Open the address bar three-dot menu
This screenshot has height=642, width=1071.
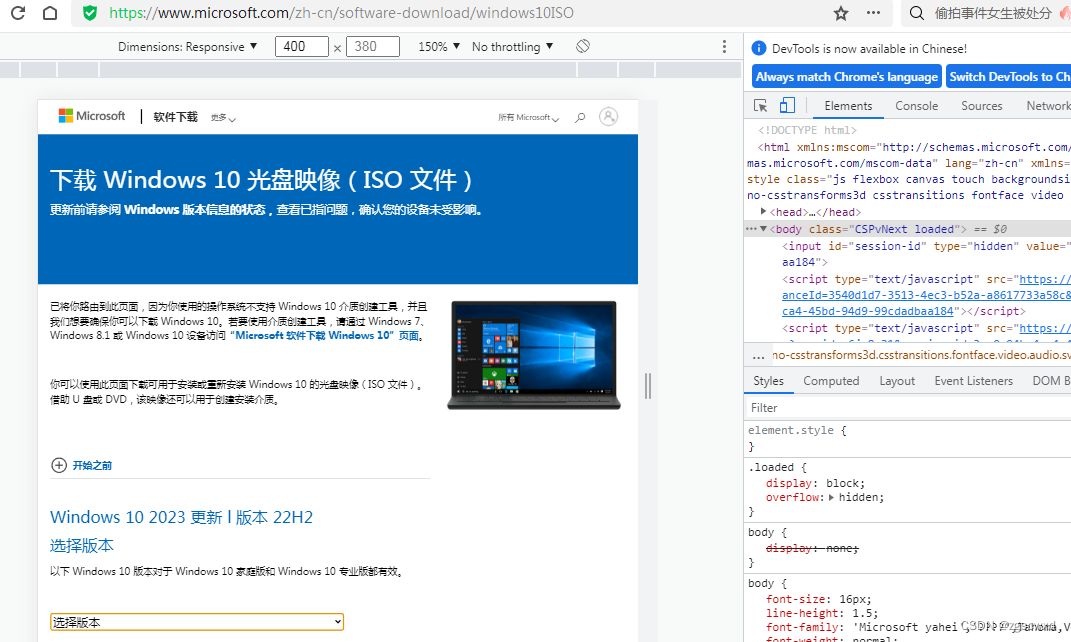[x=873, y=12]
